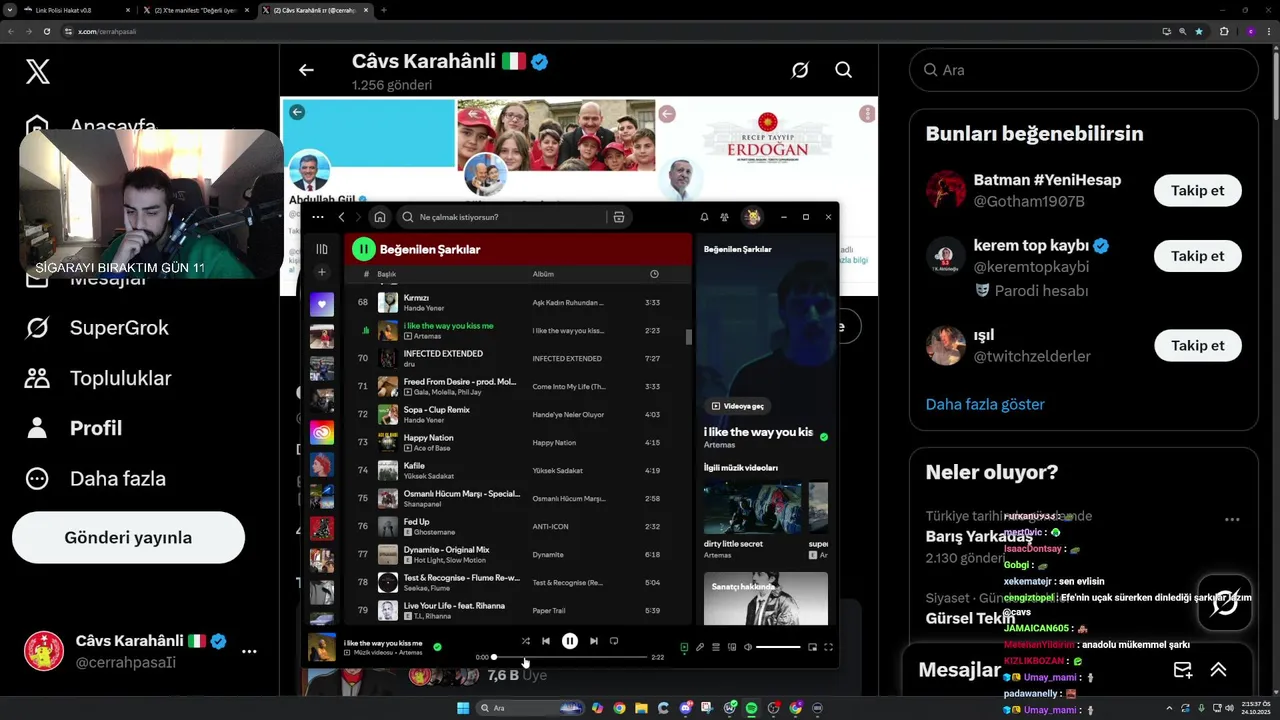Open SuperGrok in X sidebar

[x=97, y=328]
